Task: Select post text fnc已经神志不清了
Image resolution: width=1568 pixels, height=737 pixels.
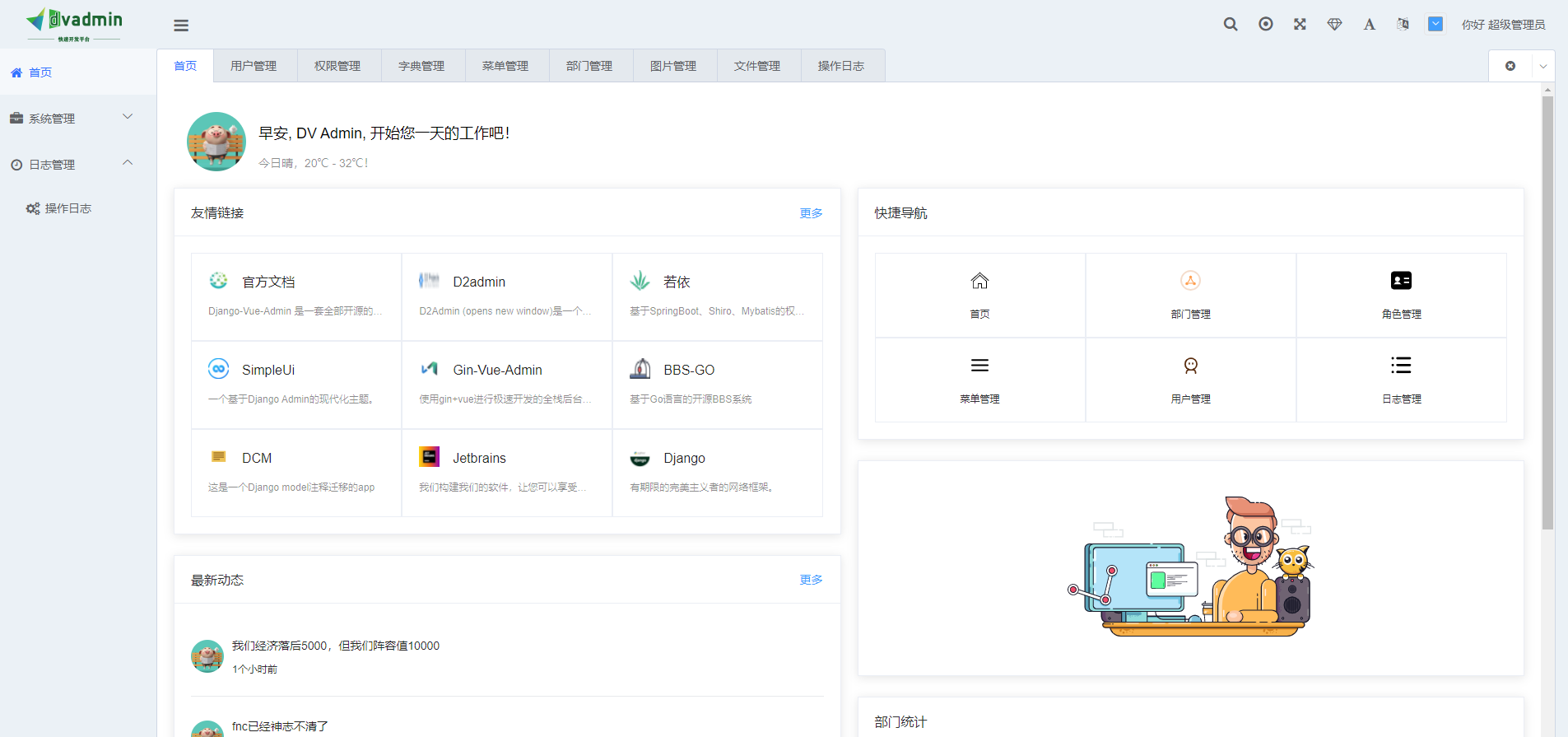Action: click(280, 726)
